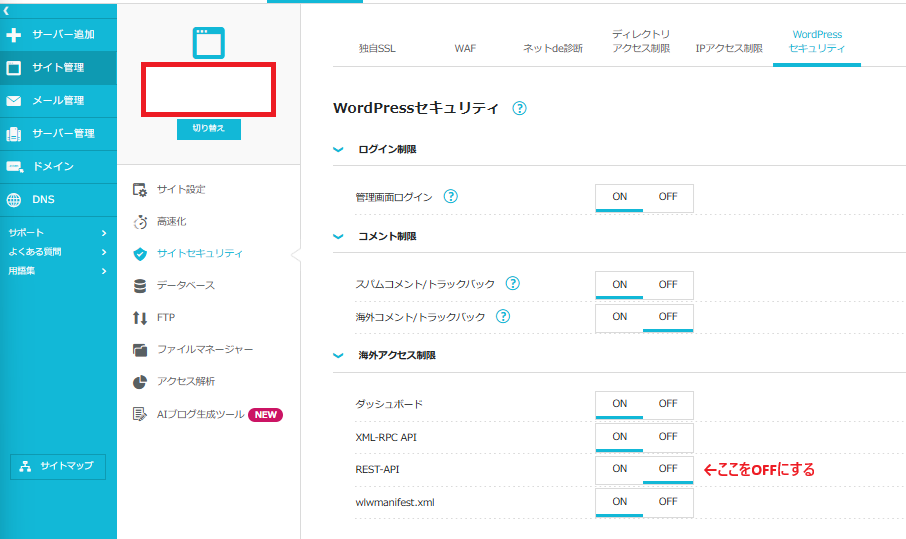Click the 切り替え button
The height and width of the screenshot is (539, 906).
click(208, 129)
